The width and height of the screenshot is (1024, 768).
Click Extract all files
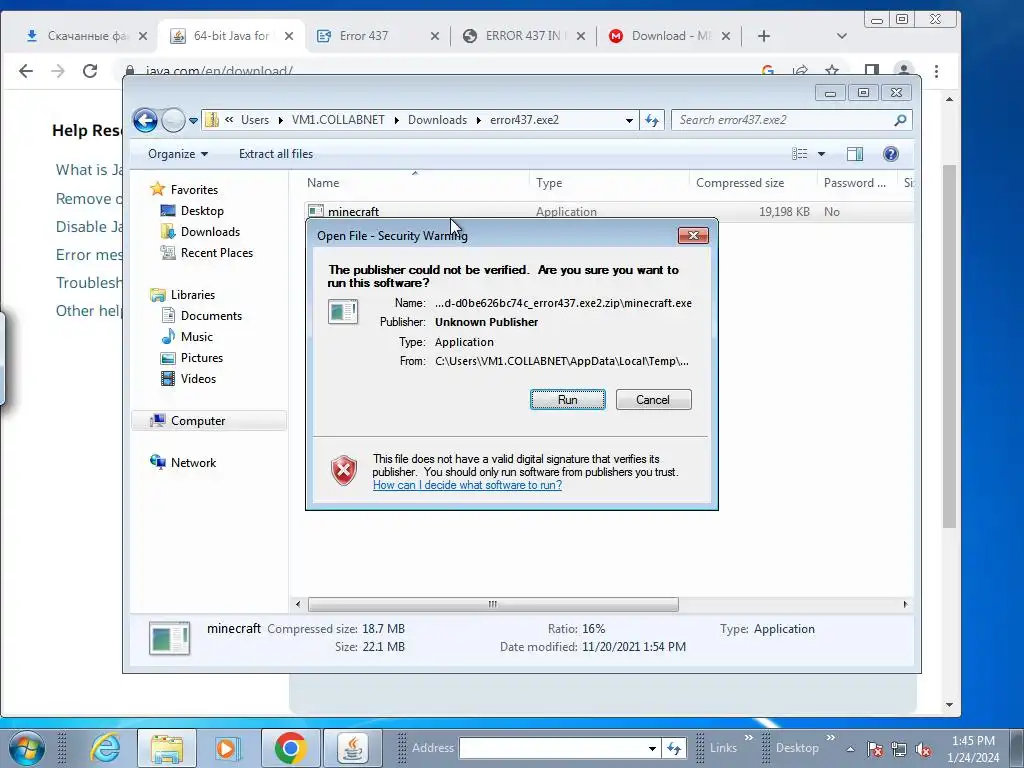[276, 154]
